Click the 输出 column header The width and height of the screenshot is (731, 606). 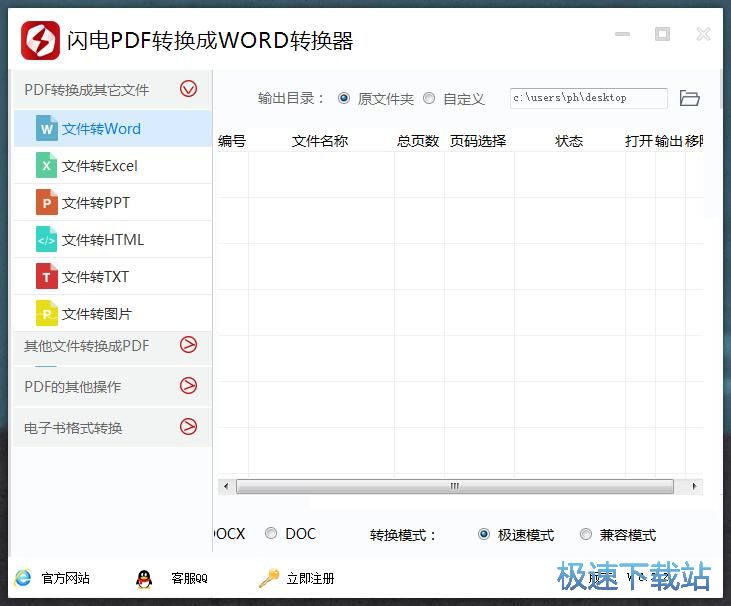point(669,141)
